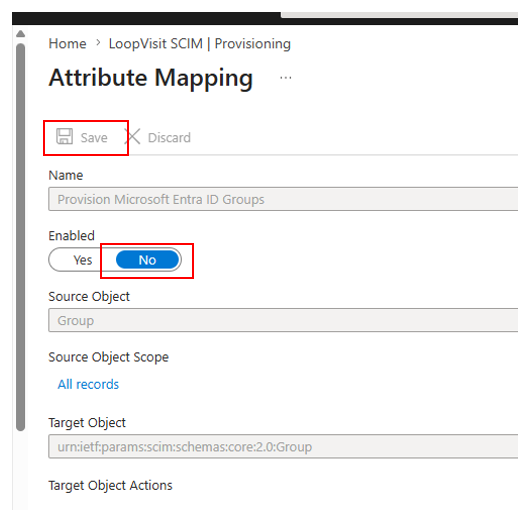Set Enabled toggle to Yes

pos(82,260)
